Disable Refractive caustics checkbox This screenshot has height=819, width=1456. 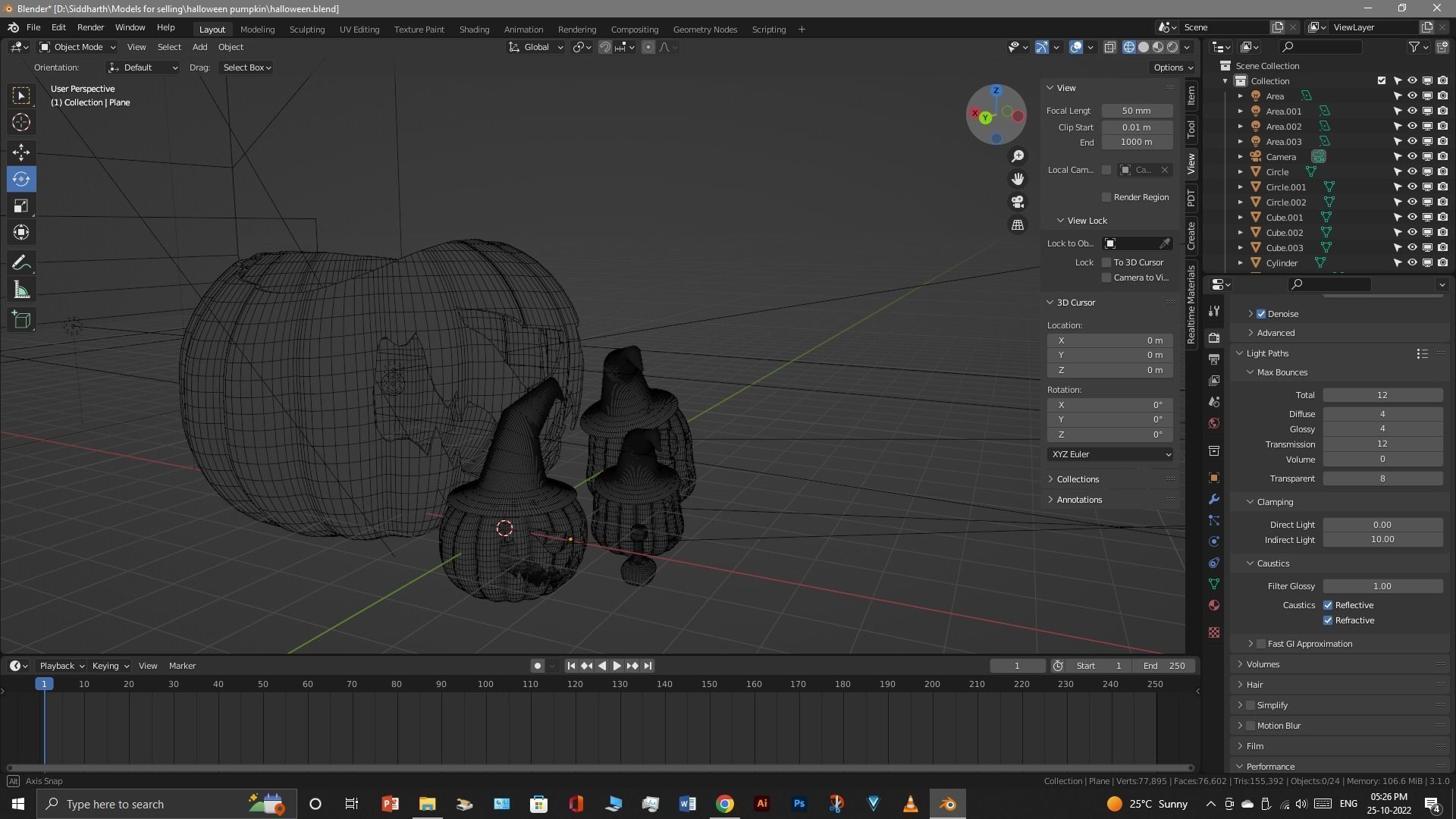point(1328,620)
